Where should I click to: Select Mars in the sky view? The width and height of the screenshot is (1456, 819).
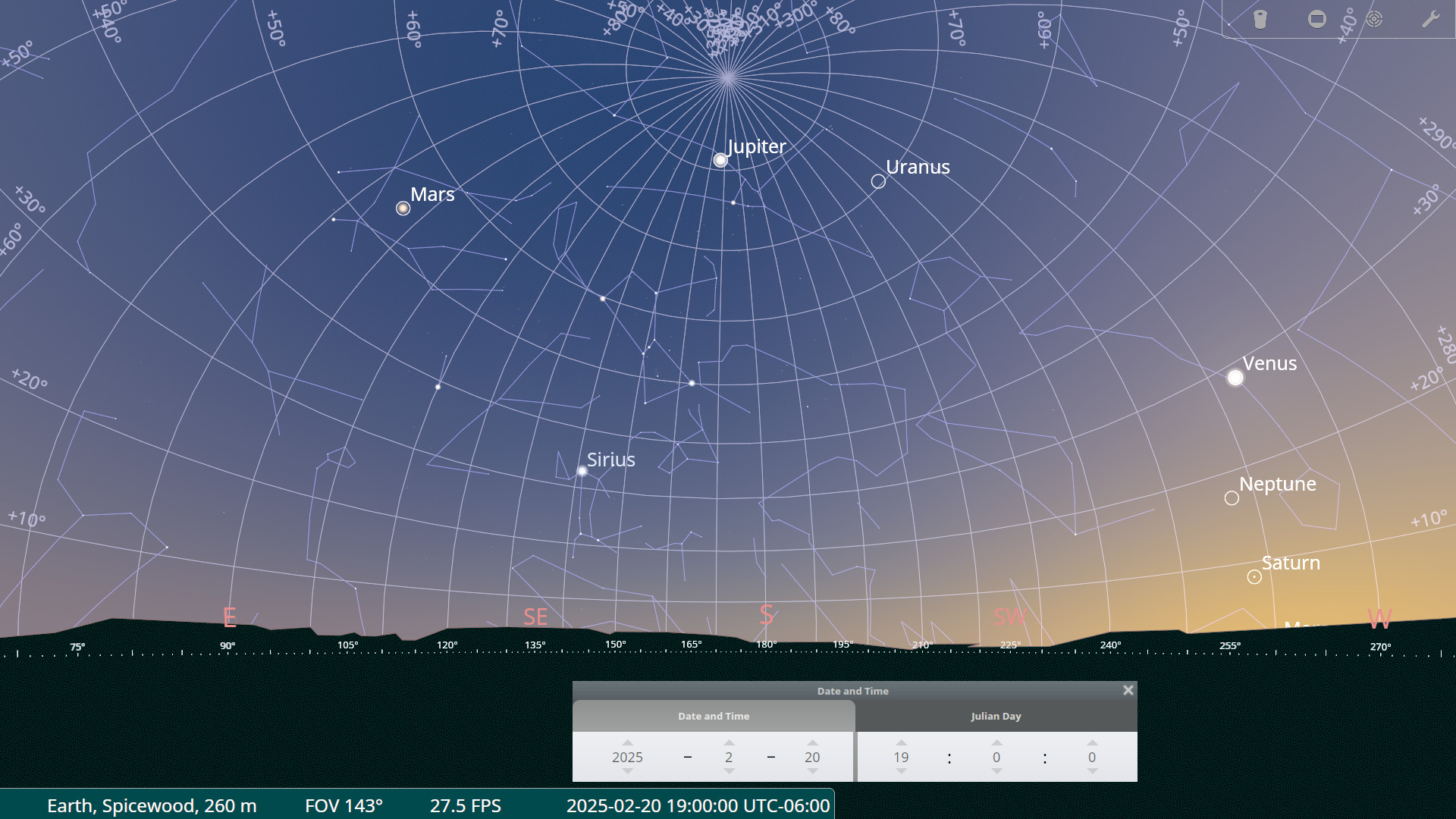click(x=403, y=209)
